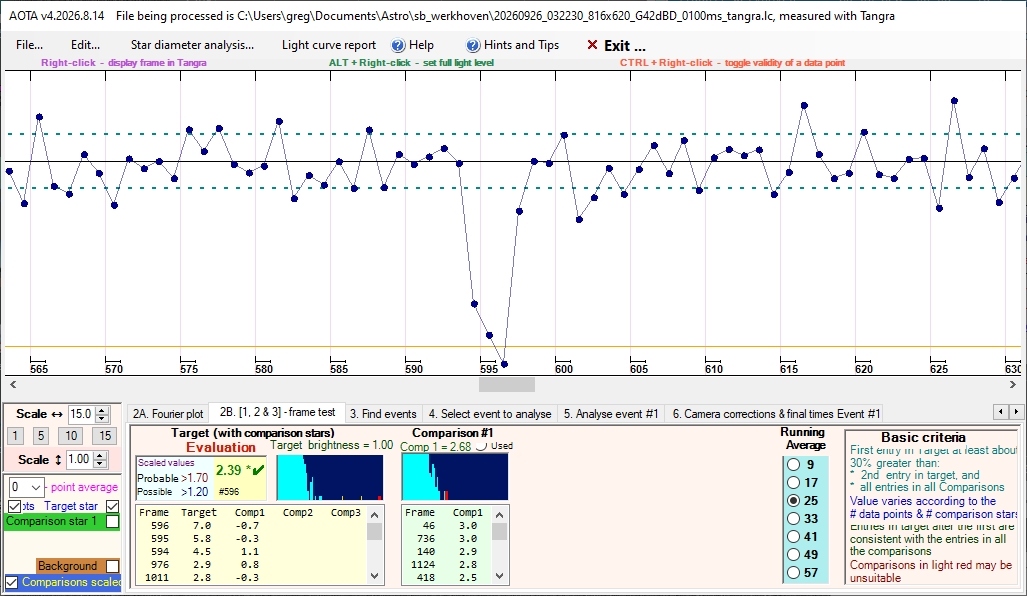The width and height of the screenshot is (1027, 596).
Task: Click the light curve horizontal scrollbar thumb
Action: tap(506, 385)
